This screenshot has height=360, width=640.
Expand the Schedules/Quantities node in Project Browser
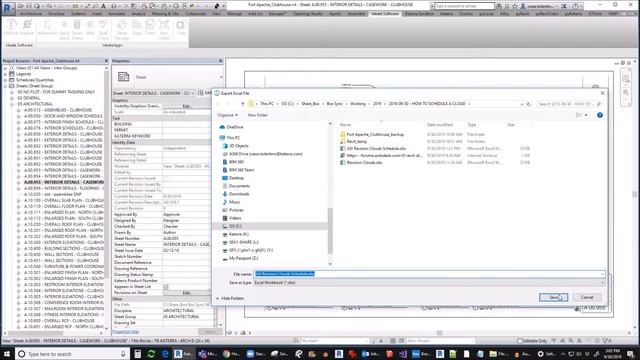[5, 80]
